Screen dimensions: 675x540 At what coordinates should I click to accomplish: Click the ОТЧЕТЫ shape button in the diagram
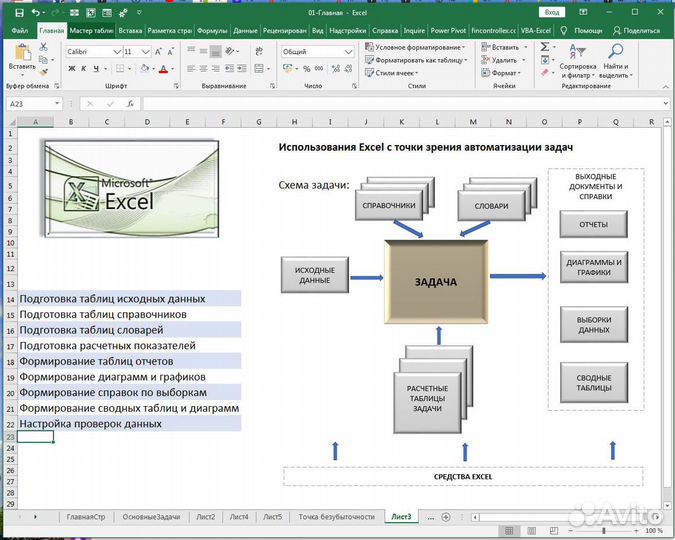593,224
